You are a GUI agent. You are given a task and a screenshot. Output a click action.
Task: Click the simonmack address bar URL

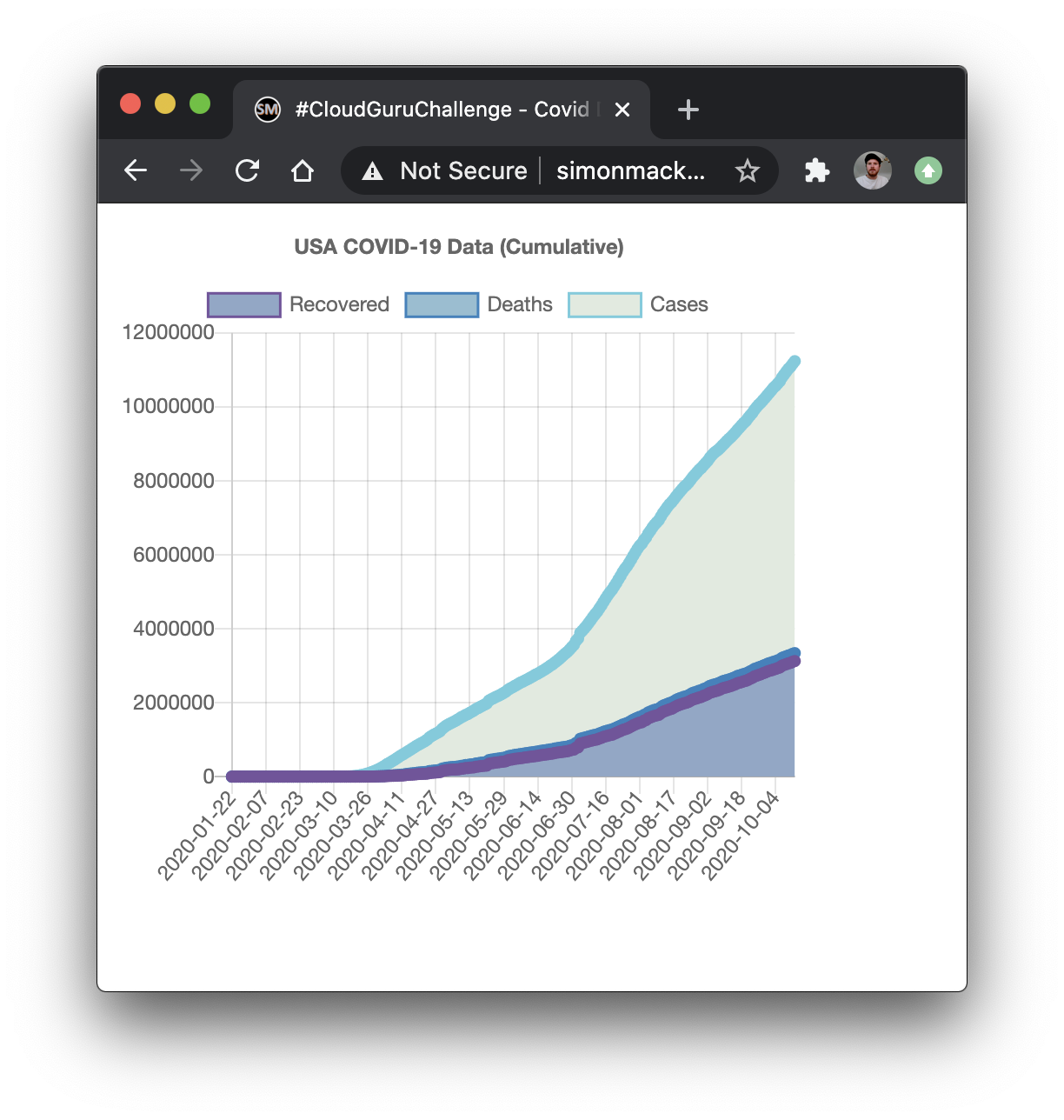pyautogui.click(x=630, y=170)
